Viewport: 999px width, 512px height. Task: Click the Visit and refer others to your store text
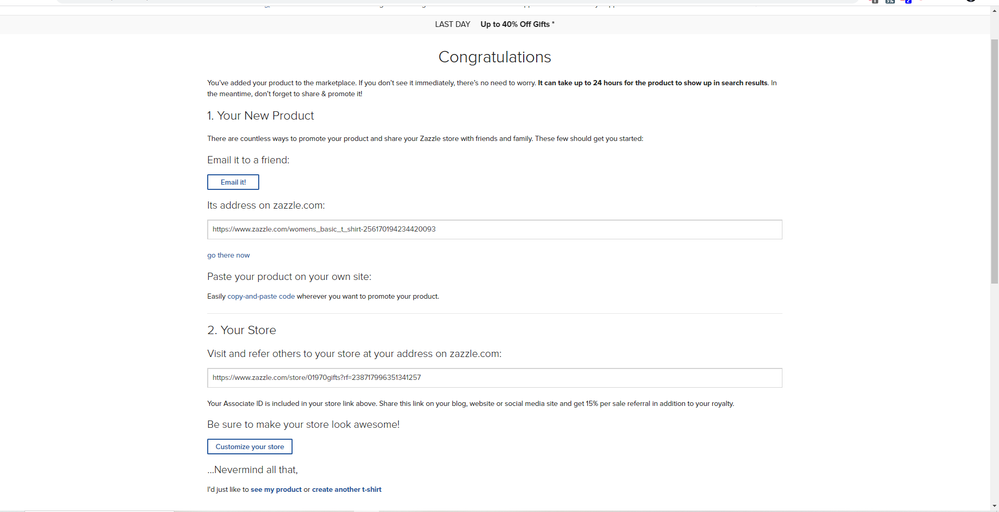point(354,353)
